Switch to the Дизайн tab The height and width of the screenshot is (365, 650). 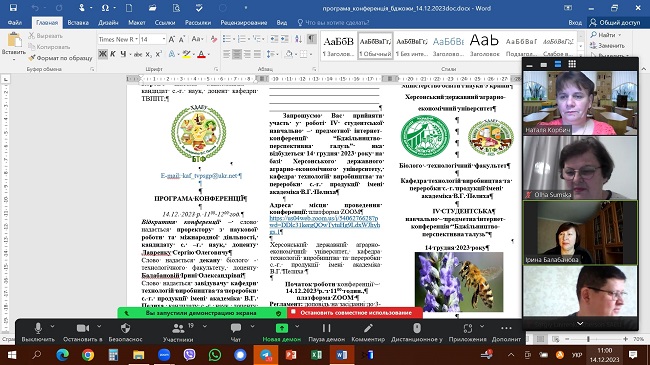[x=108, y=22]
